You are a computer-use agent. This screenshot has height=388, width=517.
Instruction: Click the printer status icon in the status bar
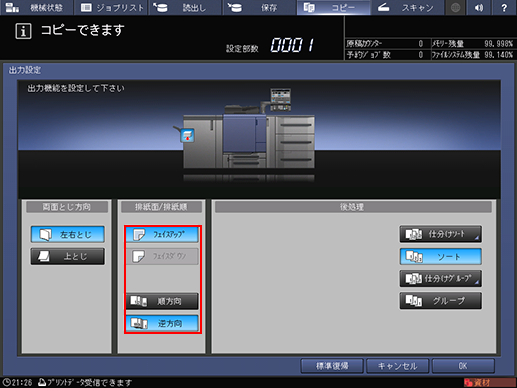[x=42, y=382]
